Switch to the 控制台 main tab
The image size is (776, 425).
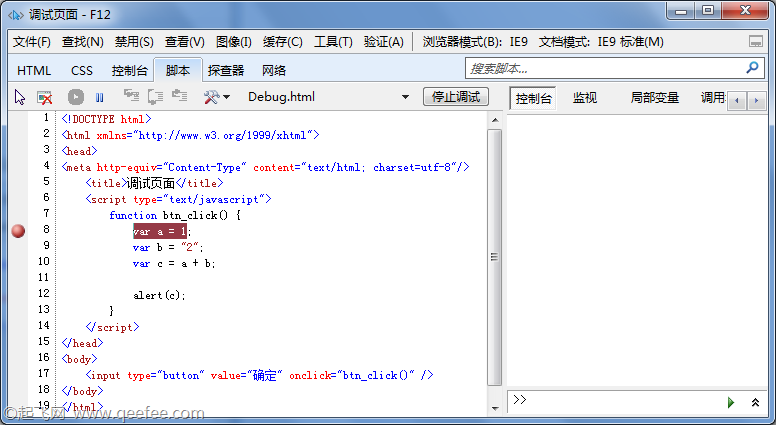click(130, 71)
